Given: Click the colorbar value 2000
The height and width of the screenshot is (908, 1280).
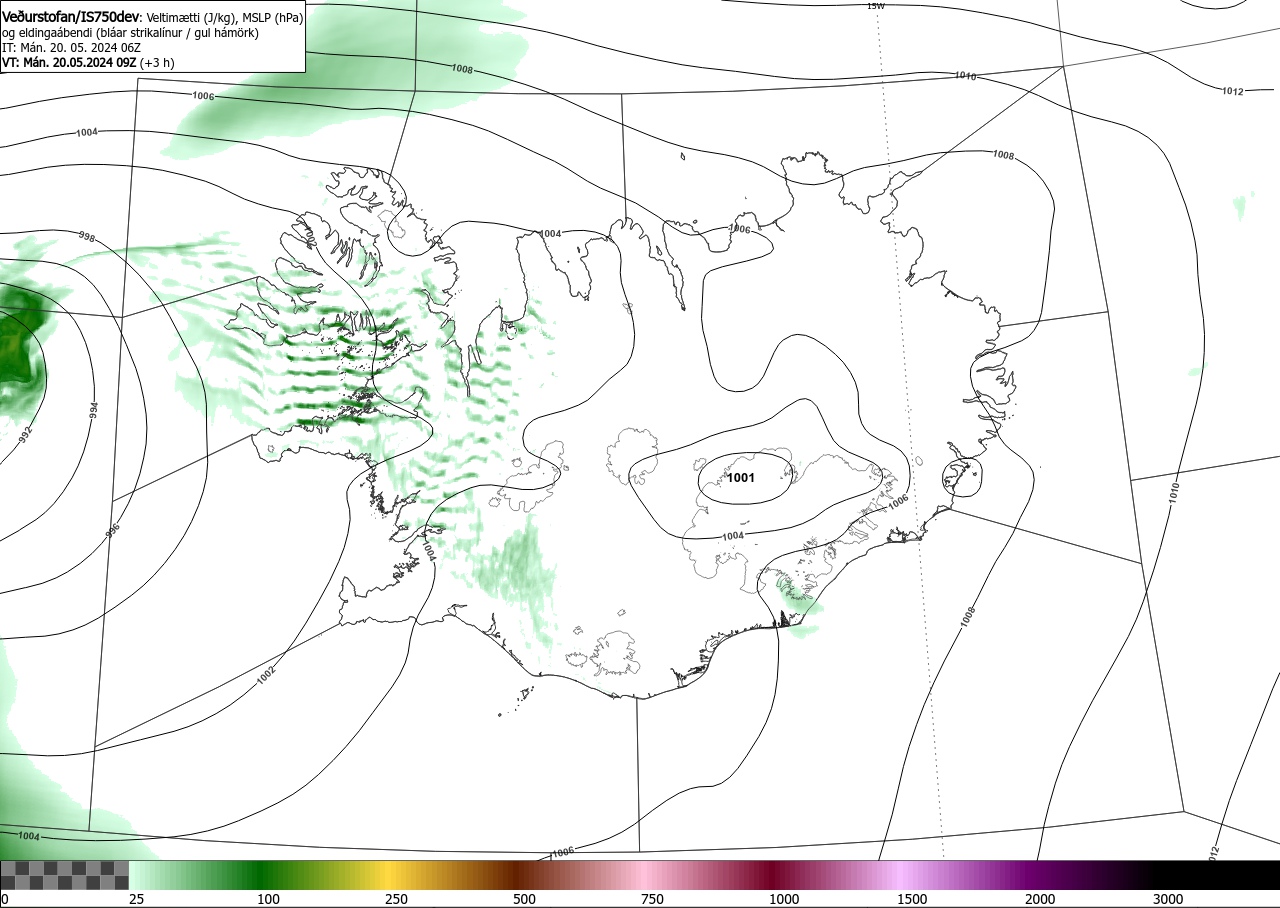Looking at the screenshot, I should 1040,899.
